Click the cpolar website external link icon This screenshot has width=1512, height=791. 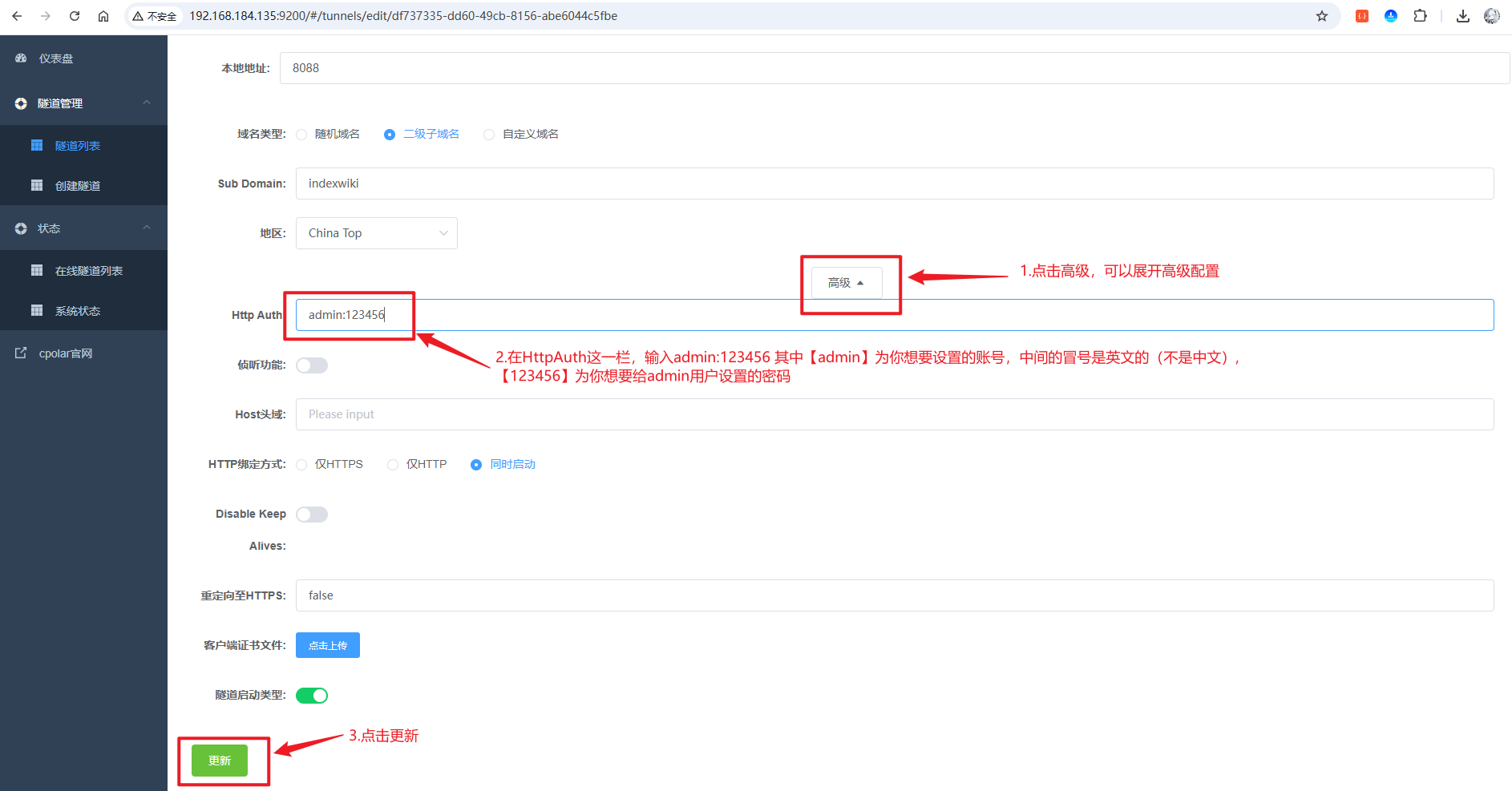click(21, 353)
